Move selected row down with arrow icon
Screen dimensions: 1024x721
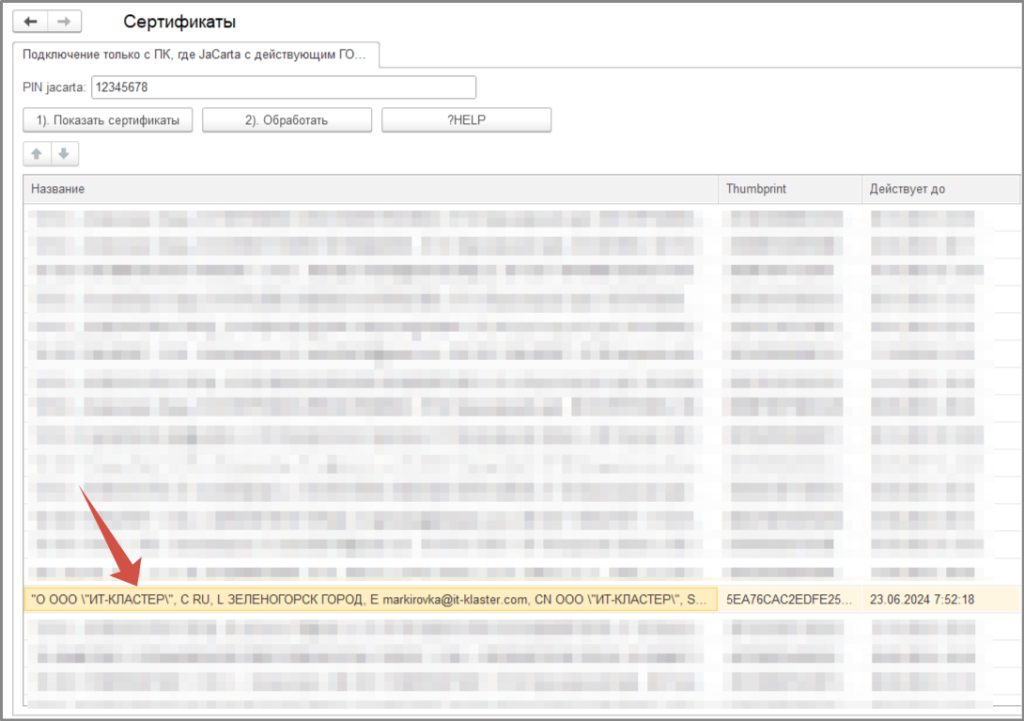(x=64, y=153)
